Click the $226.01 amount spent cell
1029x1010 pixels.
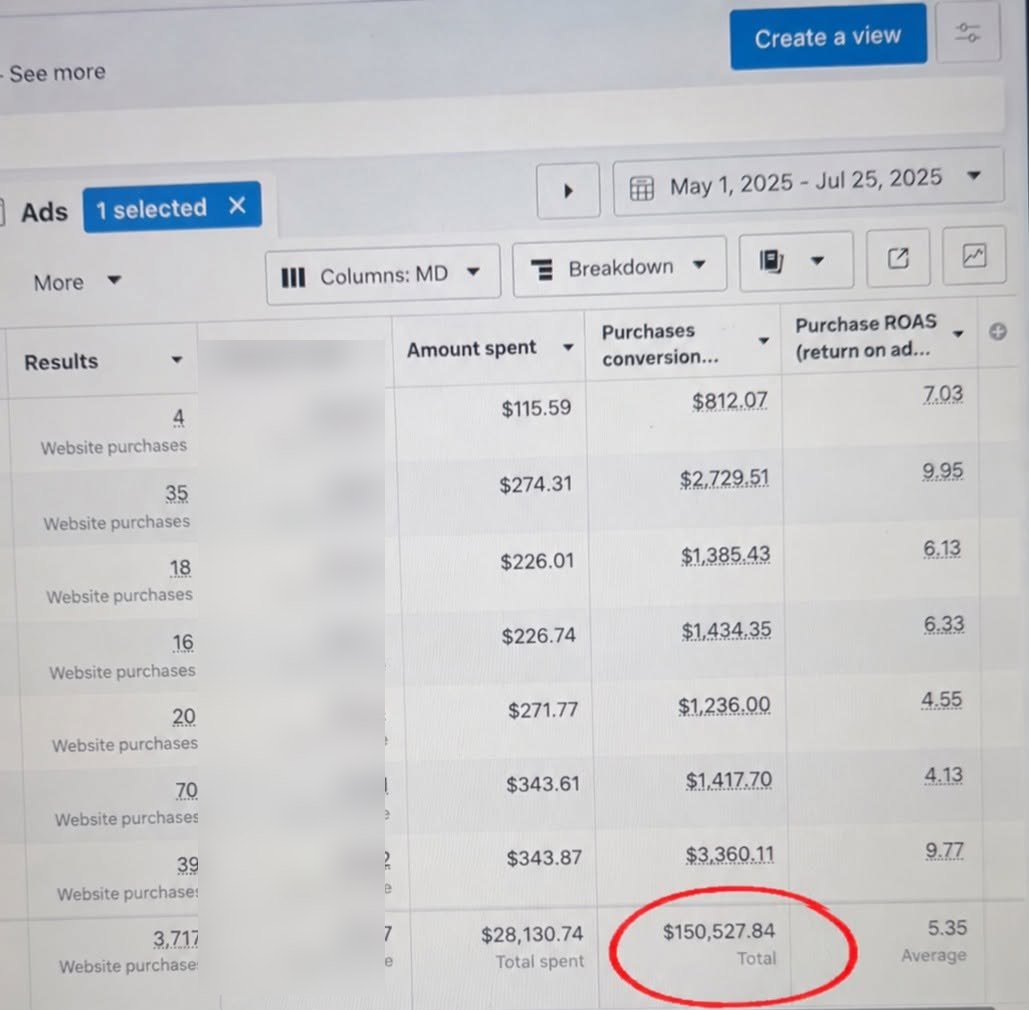[537, 561]
